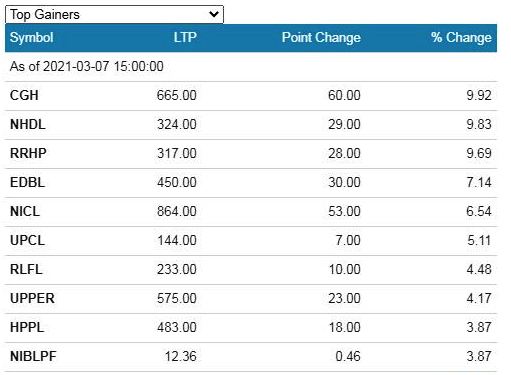511x375 pixels.
Task: Open the CGH stock symbol
Action: point(24,95)
